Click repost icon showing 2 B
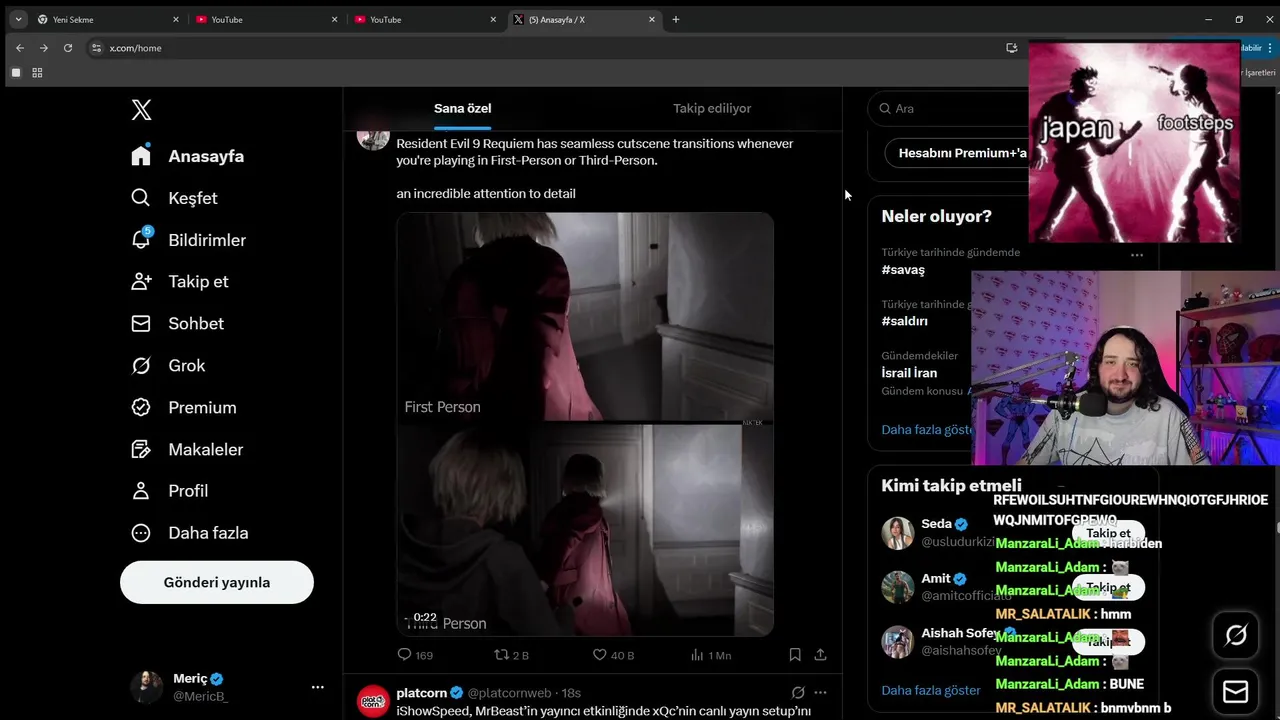Viewport: 1280px width, 720px height. [502, 655]
